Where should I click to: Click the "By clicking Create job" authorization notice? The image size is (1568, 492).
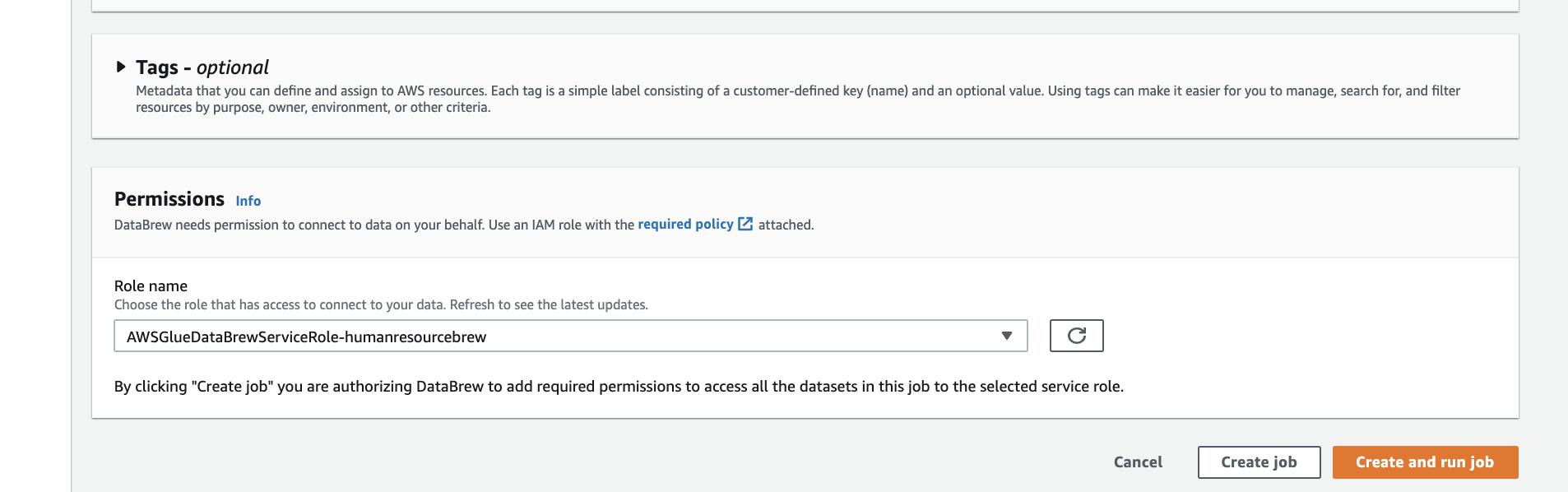tap(619, 387)
